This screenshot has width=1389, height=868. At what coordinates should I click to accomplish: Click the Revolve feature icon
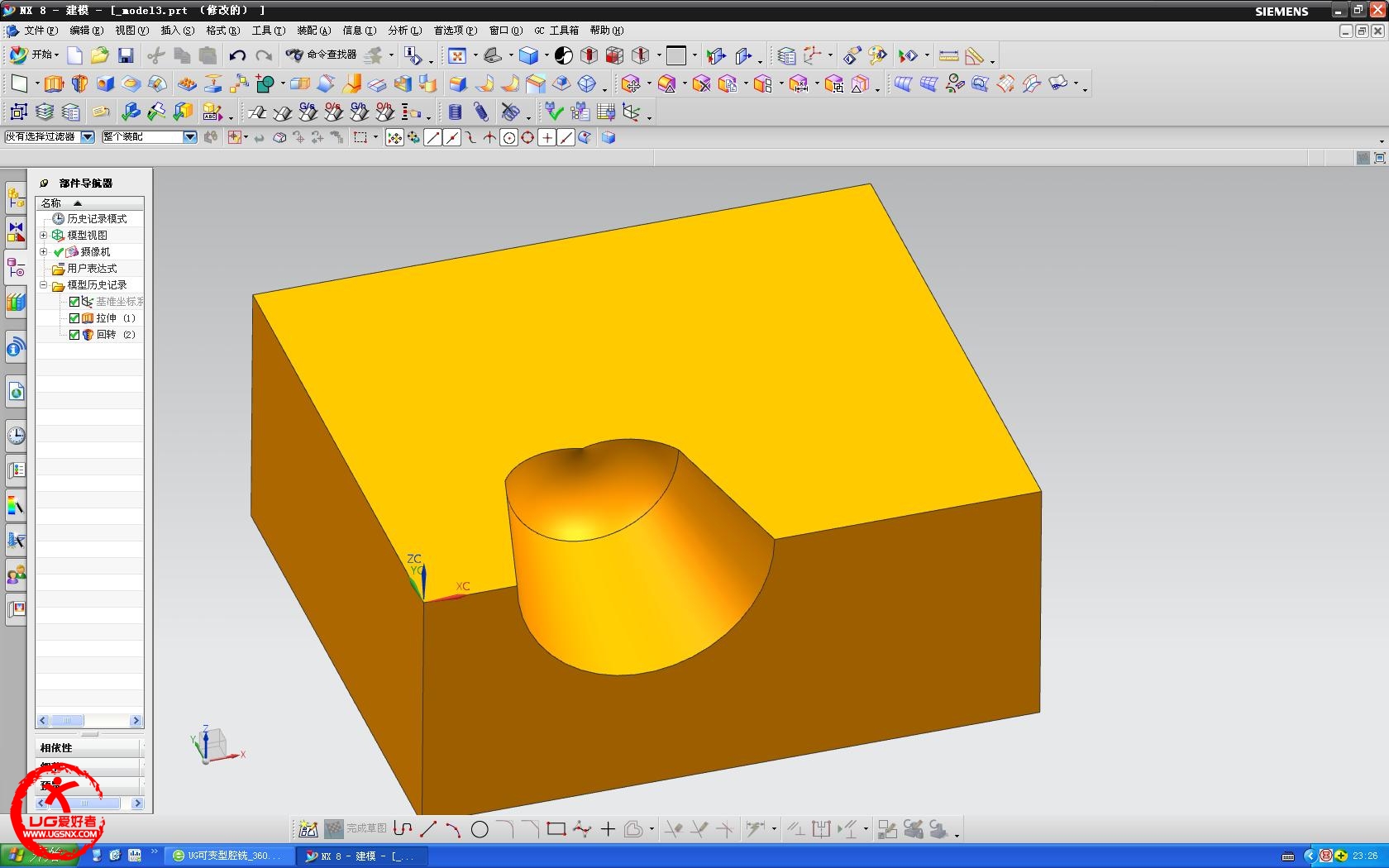point(79,83)
